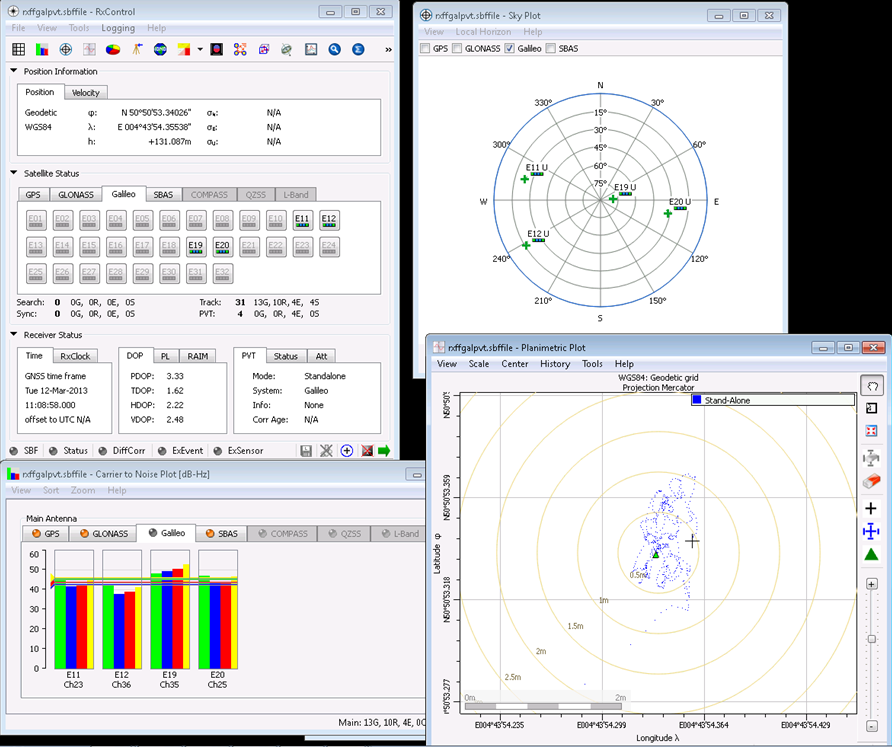The height and width of the screenshot is (747, 892).
Task: Click the blue four-way crosshair tool
Action: click(x=871, y=530)
